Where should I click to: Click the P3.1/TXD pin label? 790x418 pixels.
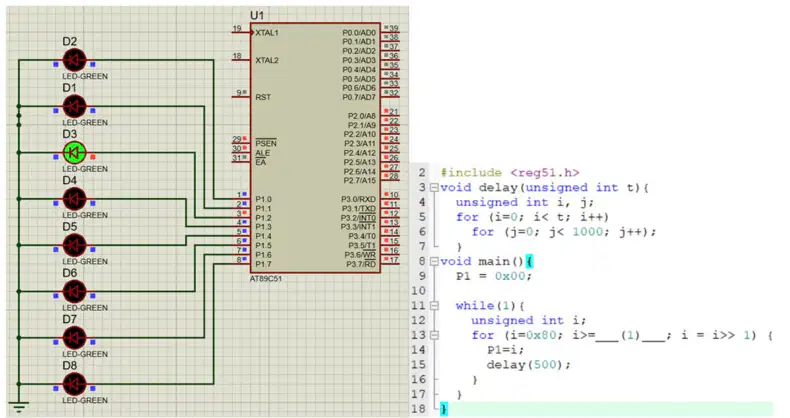click(x=358, y=208)
